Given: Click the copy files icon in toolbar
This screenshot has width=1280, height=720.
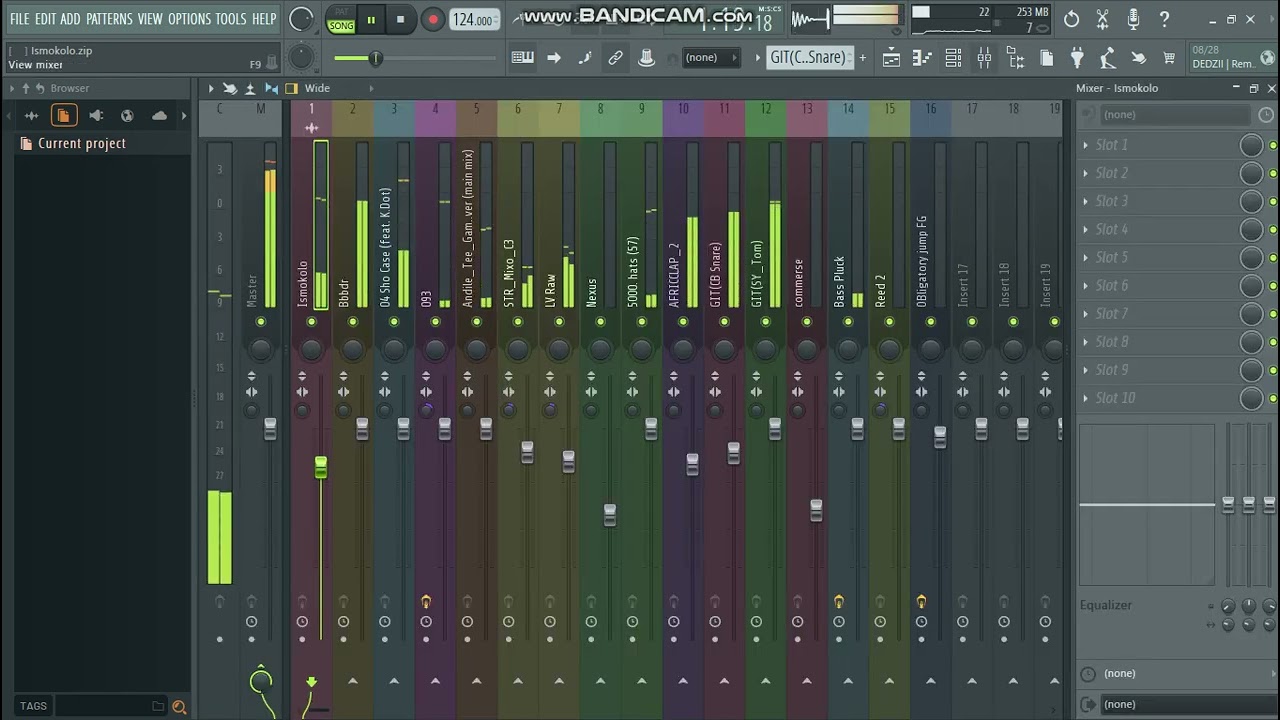Looking at the screenshot, I should click(x=1046, y=58).
